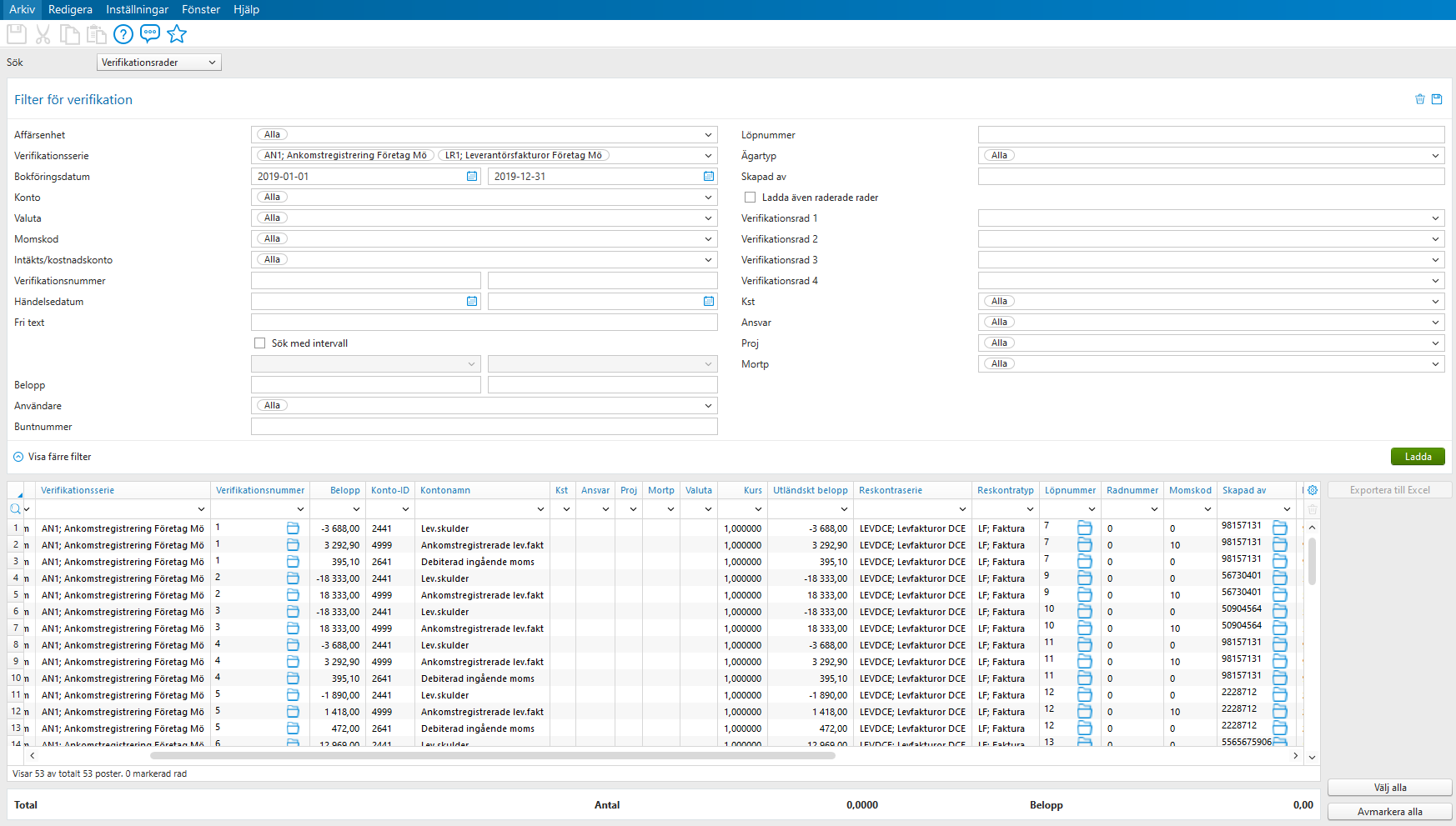Screen dimensions: 1456x826
Task: Save the filter with the floppy disk icon
Action: (1437, 99)
